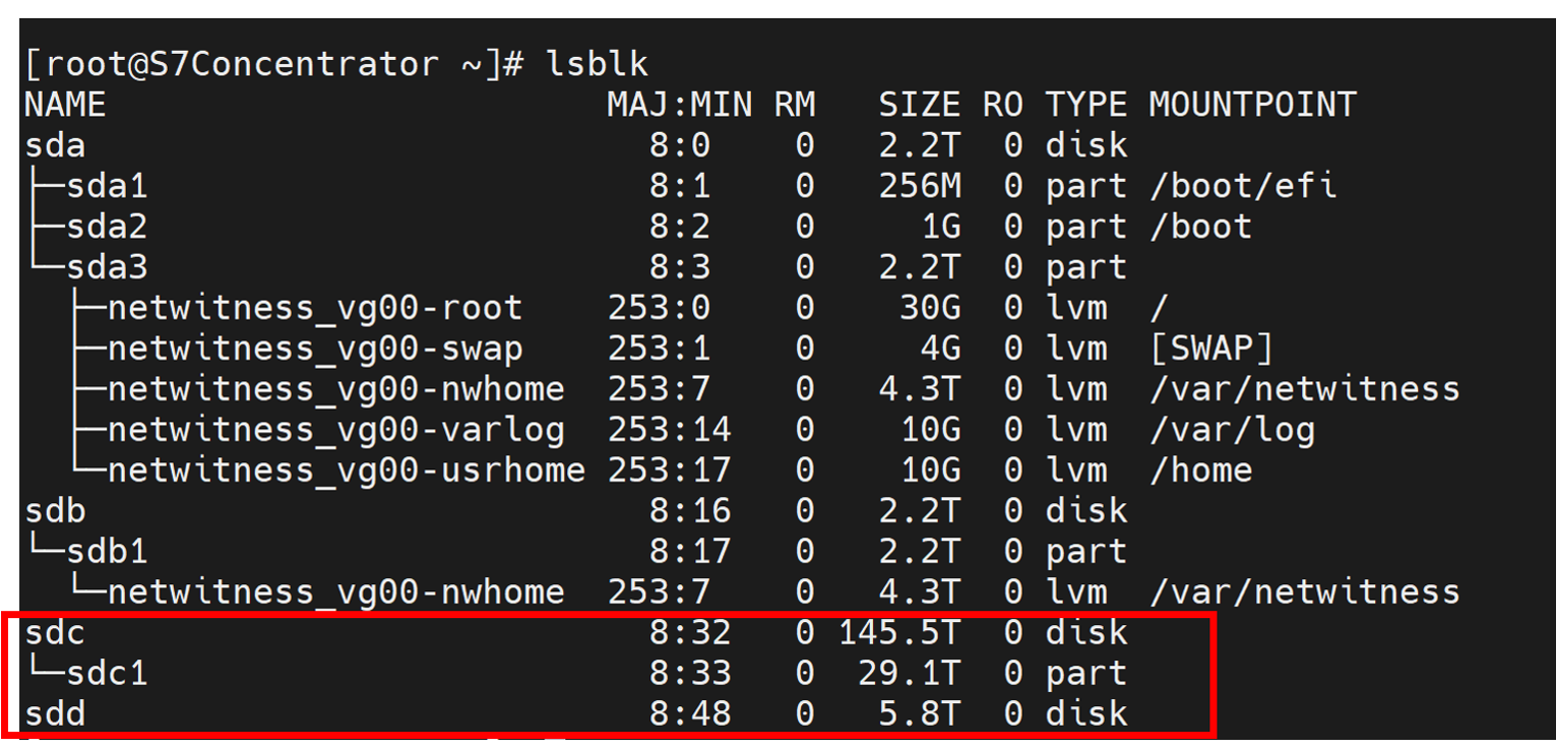Select the sdb1 partition entry
The width and height of the screenshot is (1568, 750).
pyautogui.click(x=107, y=551)
